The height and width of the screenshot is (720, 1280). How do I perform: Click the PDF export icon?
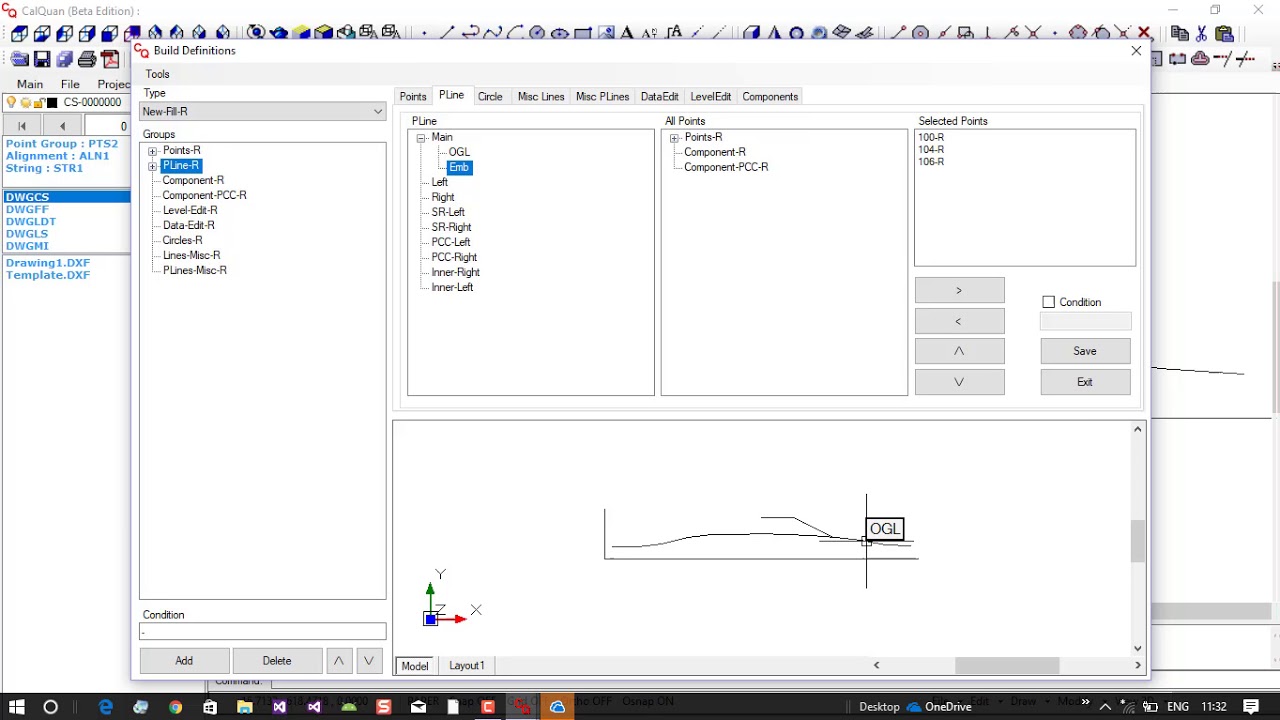(x=109, y=59)
